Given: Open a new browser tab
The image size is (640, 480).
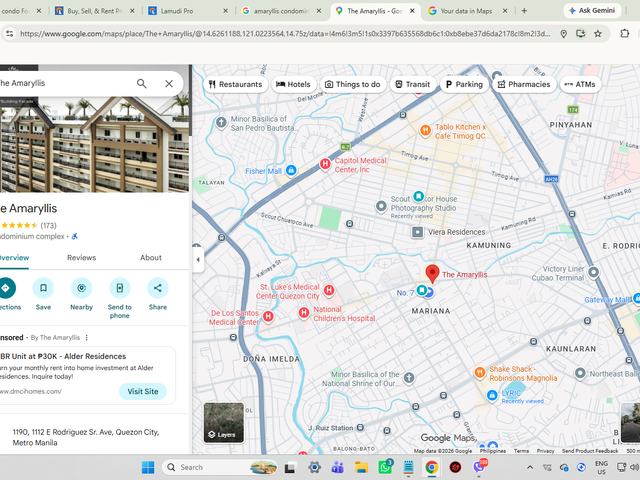Looking at the screenshot, I should coord(524,11).
